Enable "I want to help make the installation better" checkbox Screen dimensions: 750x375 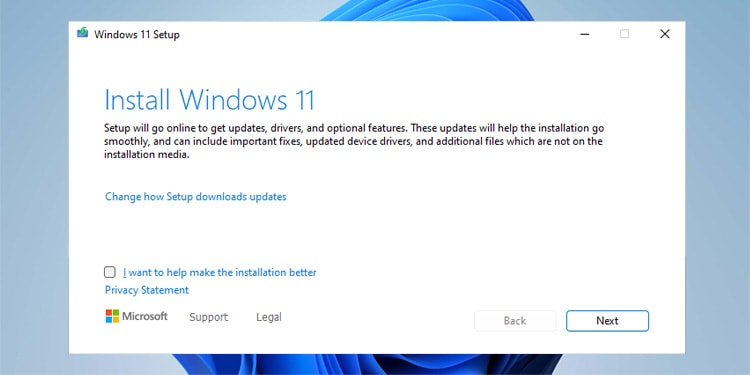pos(110,272)
